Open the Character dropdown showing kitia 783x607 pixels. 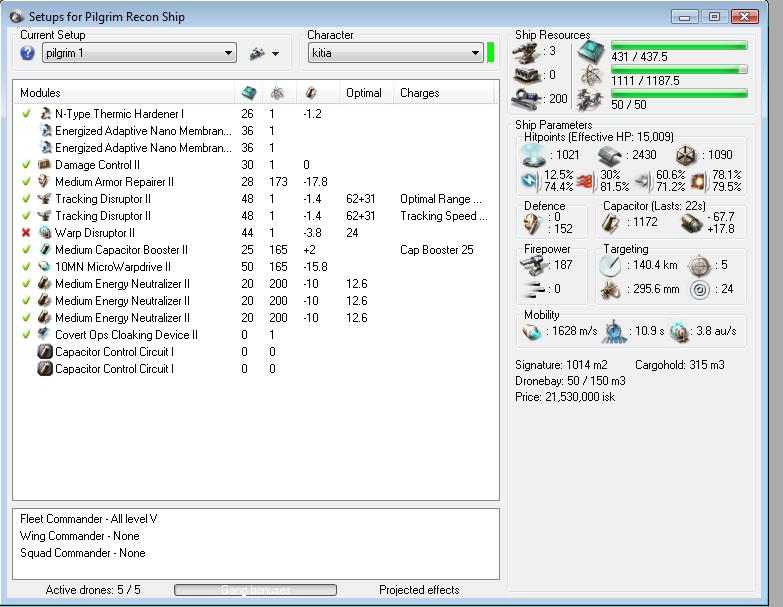[395, 53]
